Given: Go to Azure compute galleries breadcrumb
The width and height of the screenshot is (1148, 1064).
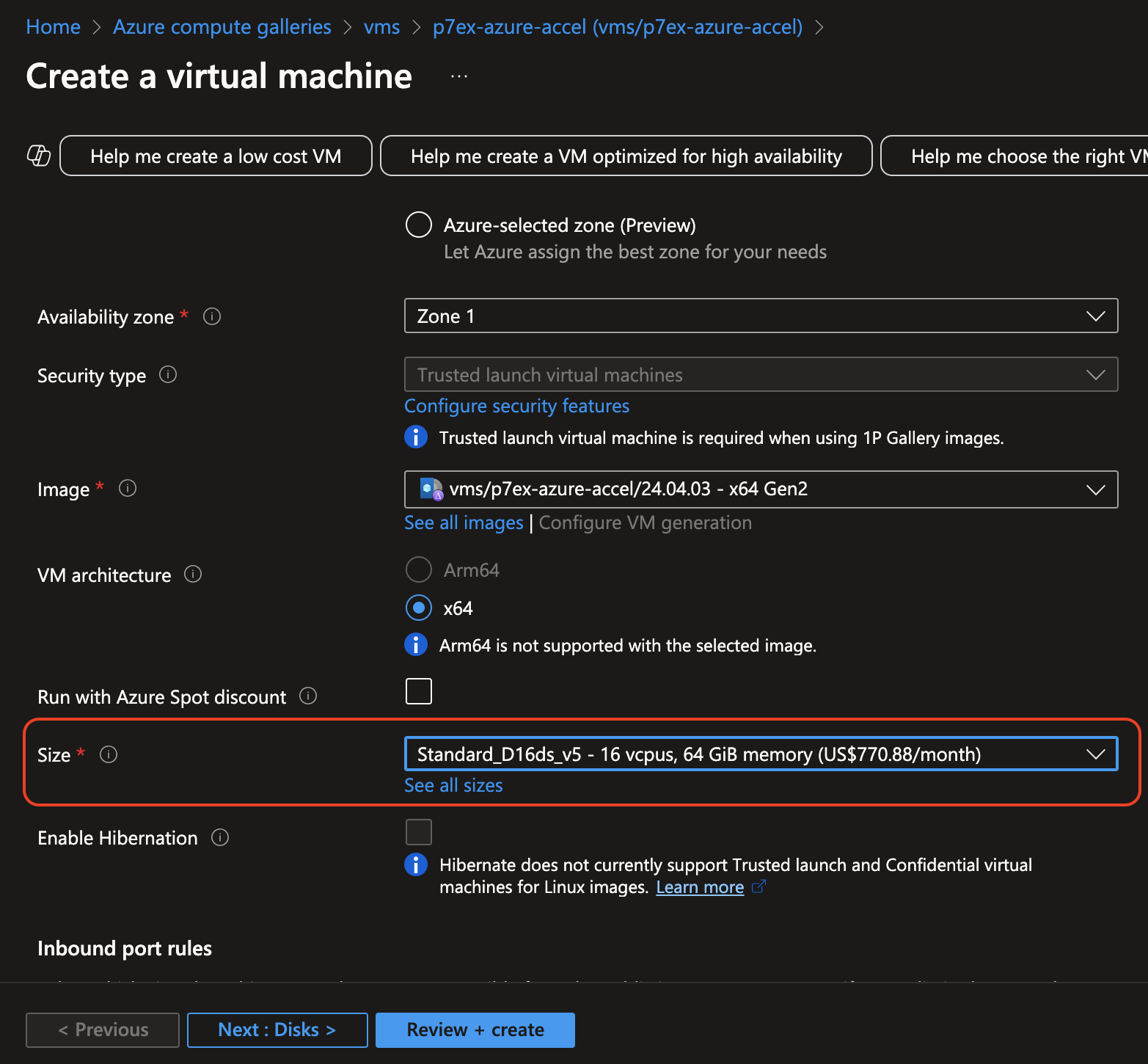Looking at the screenshot, I should click(x=222, y=27).
